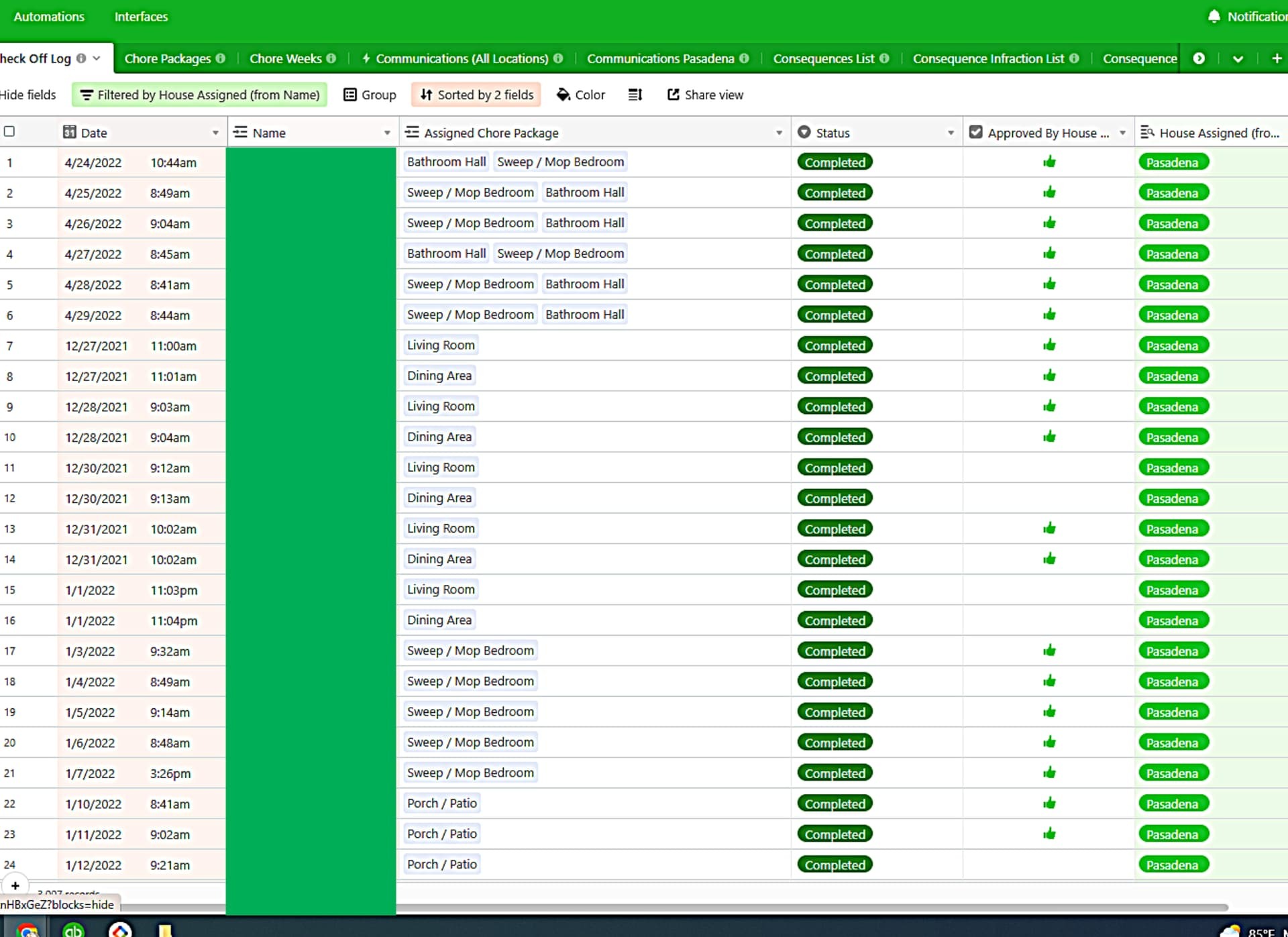
Task: Add a new table with plus icon
Action: (1277, 58)
